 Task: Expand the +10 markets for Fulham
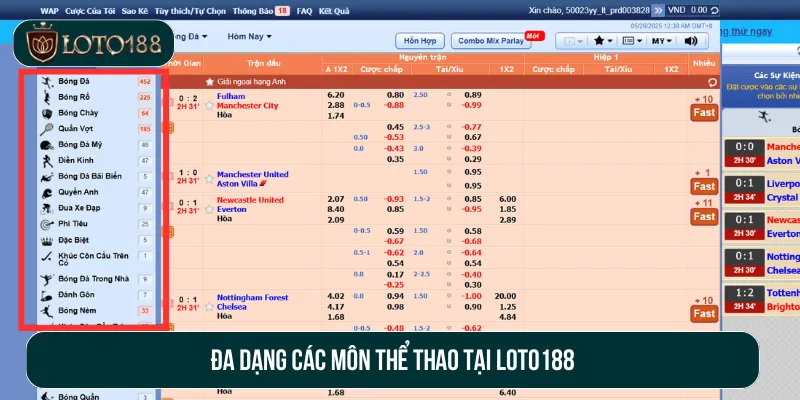tap(703, 99)
